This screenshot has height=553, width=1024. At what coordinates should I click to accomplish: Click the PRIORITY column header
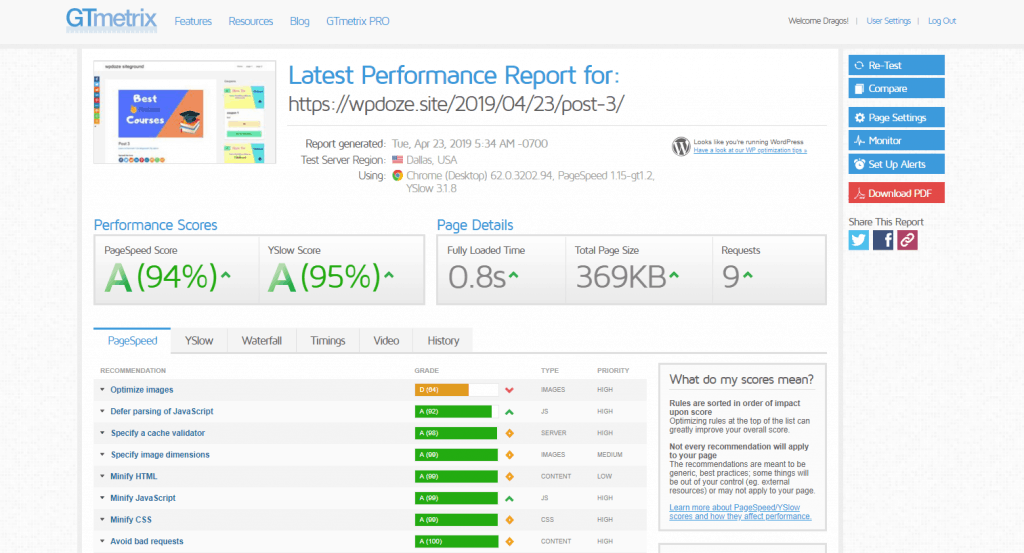pyautogui.click(x=613, y=370)
